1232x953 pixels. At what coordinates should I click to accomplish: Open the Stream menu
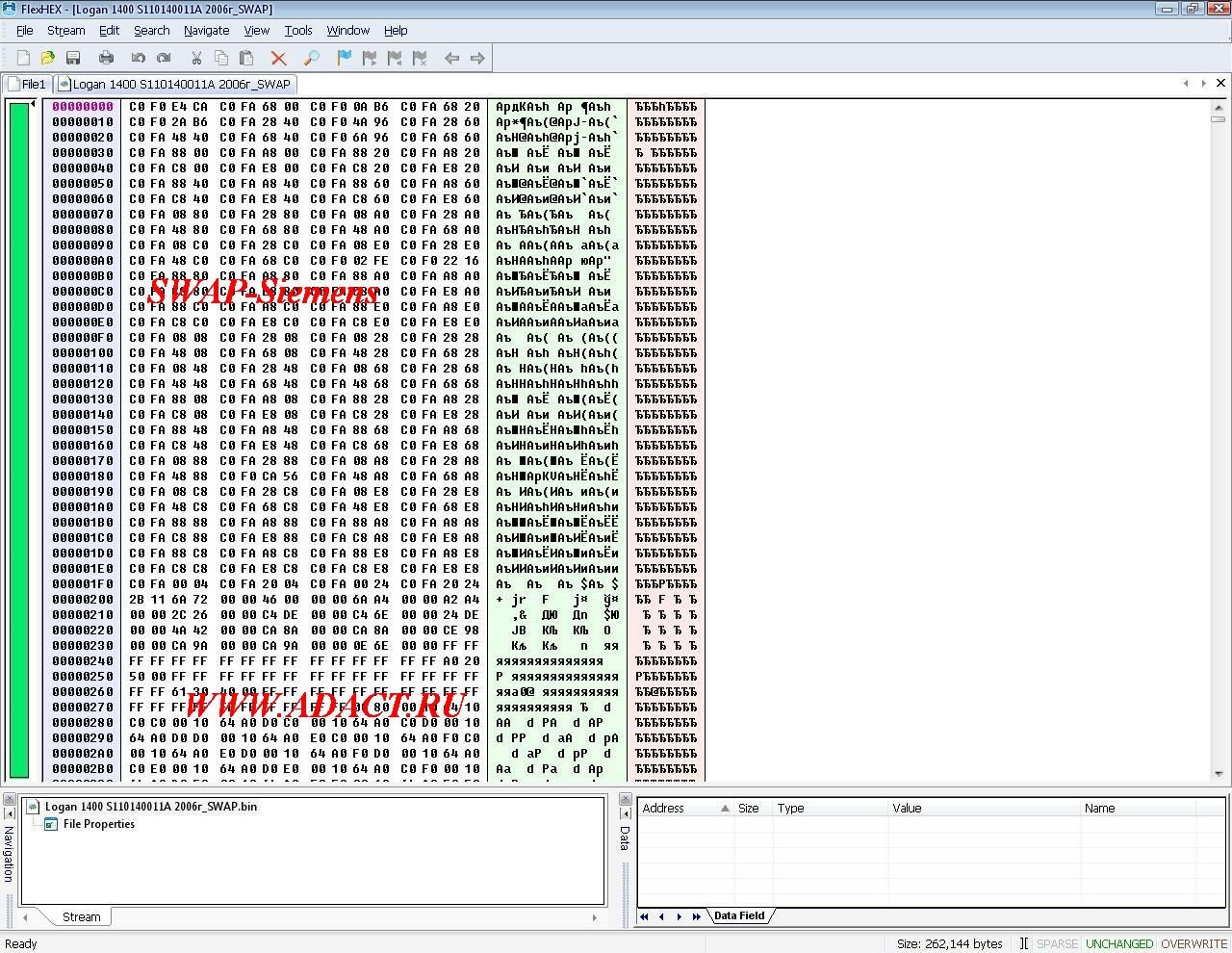[66, 31]
